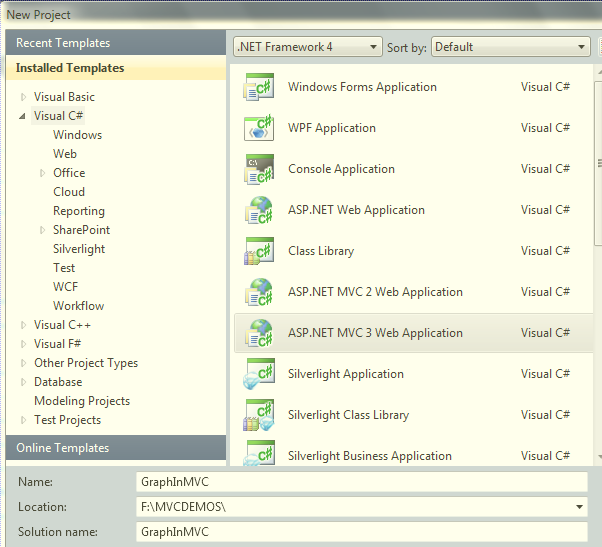Click the 'Console Application' template name

point(341,169)
